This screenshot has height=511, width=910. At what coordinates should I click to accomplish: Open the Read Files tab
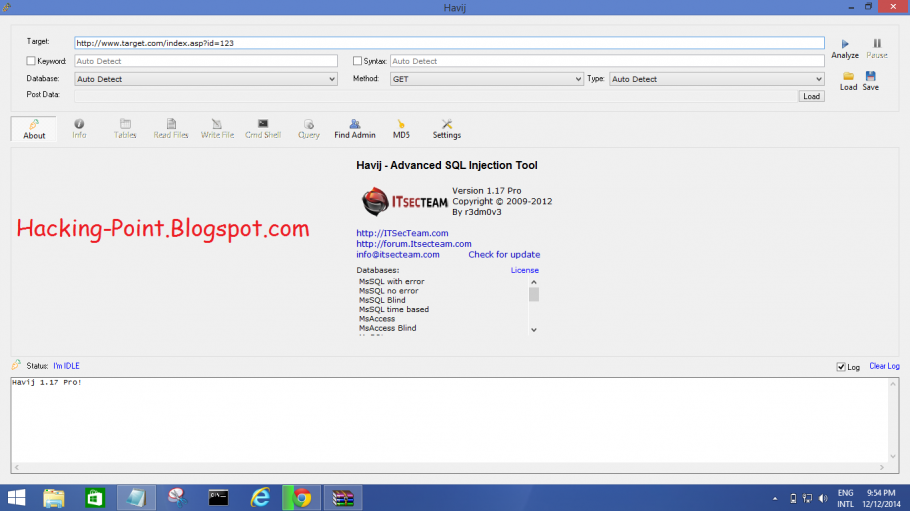(171, 129)
